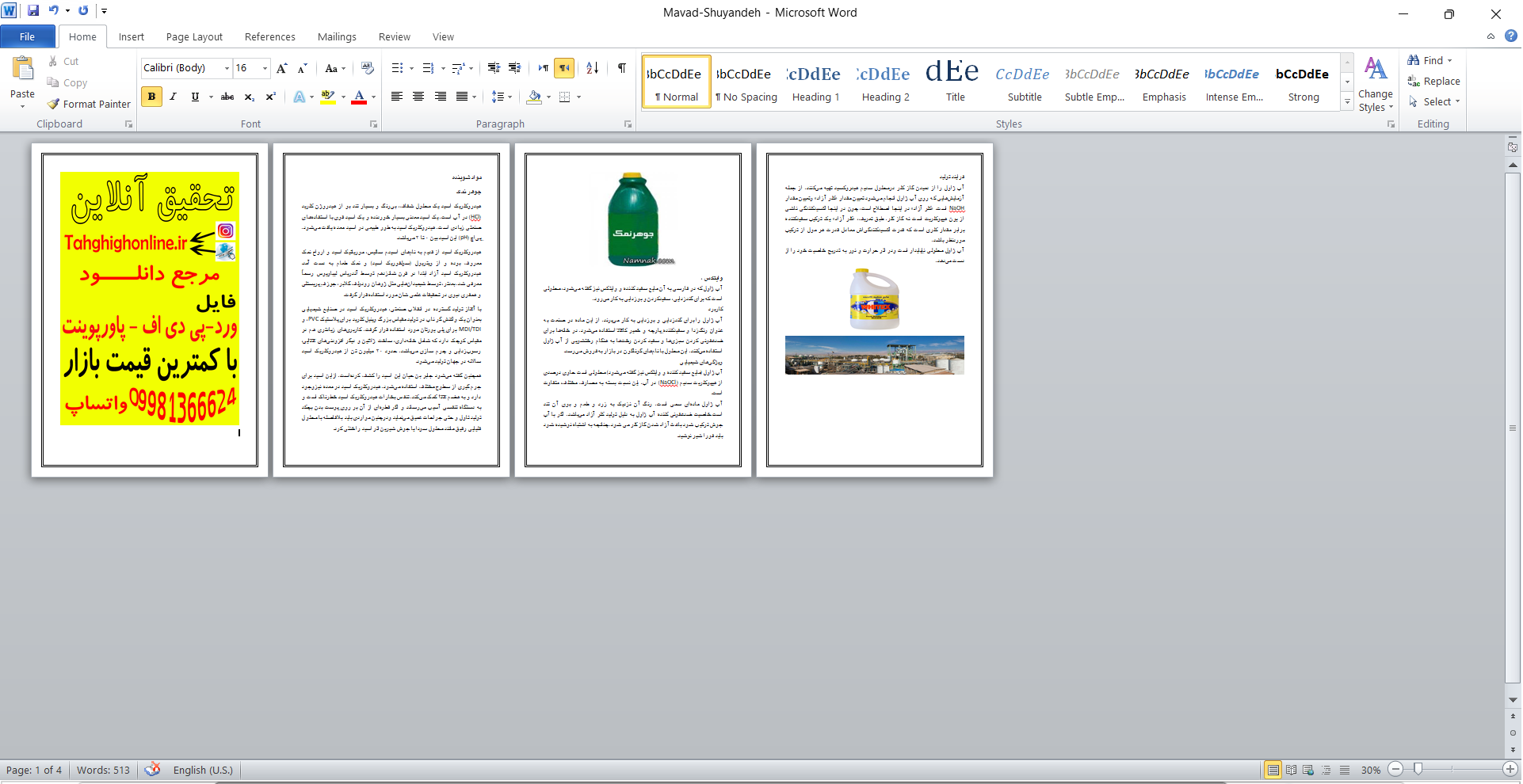The image size is (1523, 784).
Task: Toggle Italic formatting
Action: [x=173, y=97]
